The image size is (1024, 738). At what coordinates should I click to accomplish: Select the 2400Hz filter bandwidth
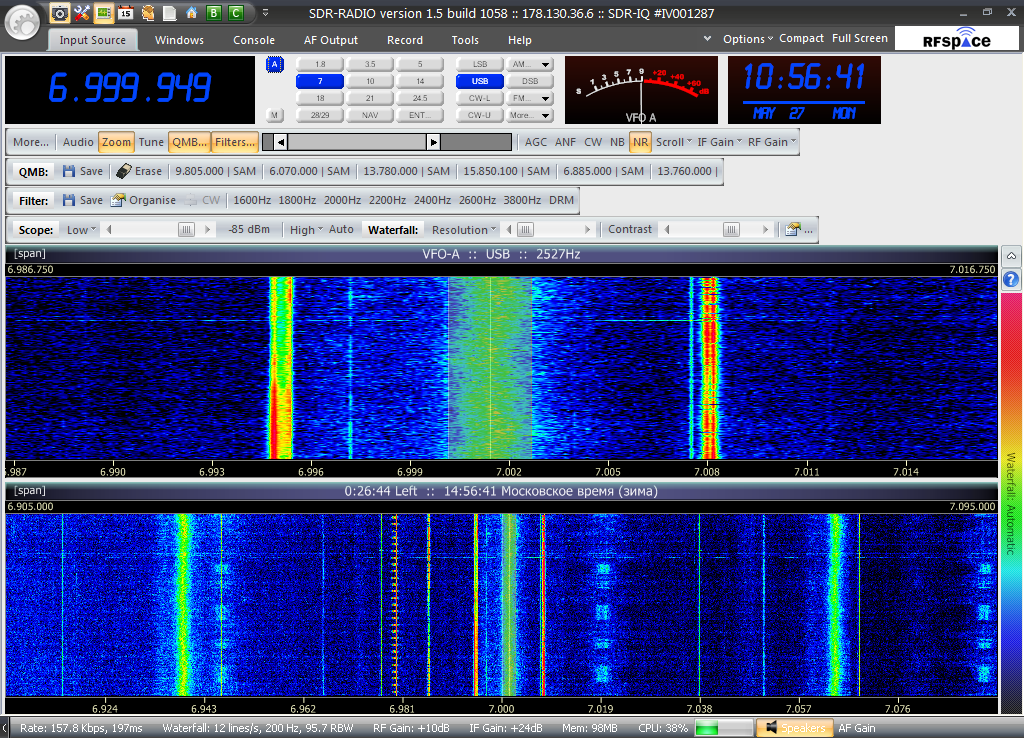tap(432, 200)
